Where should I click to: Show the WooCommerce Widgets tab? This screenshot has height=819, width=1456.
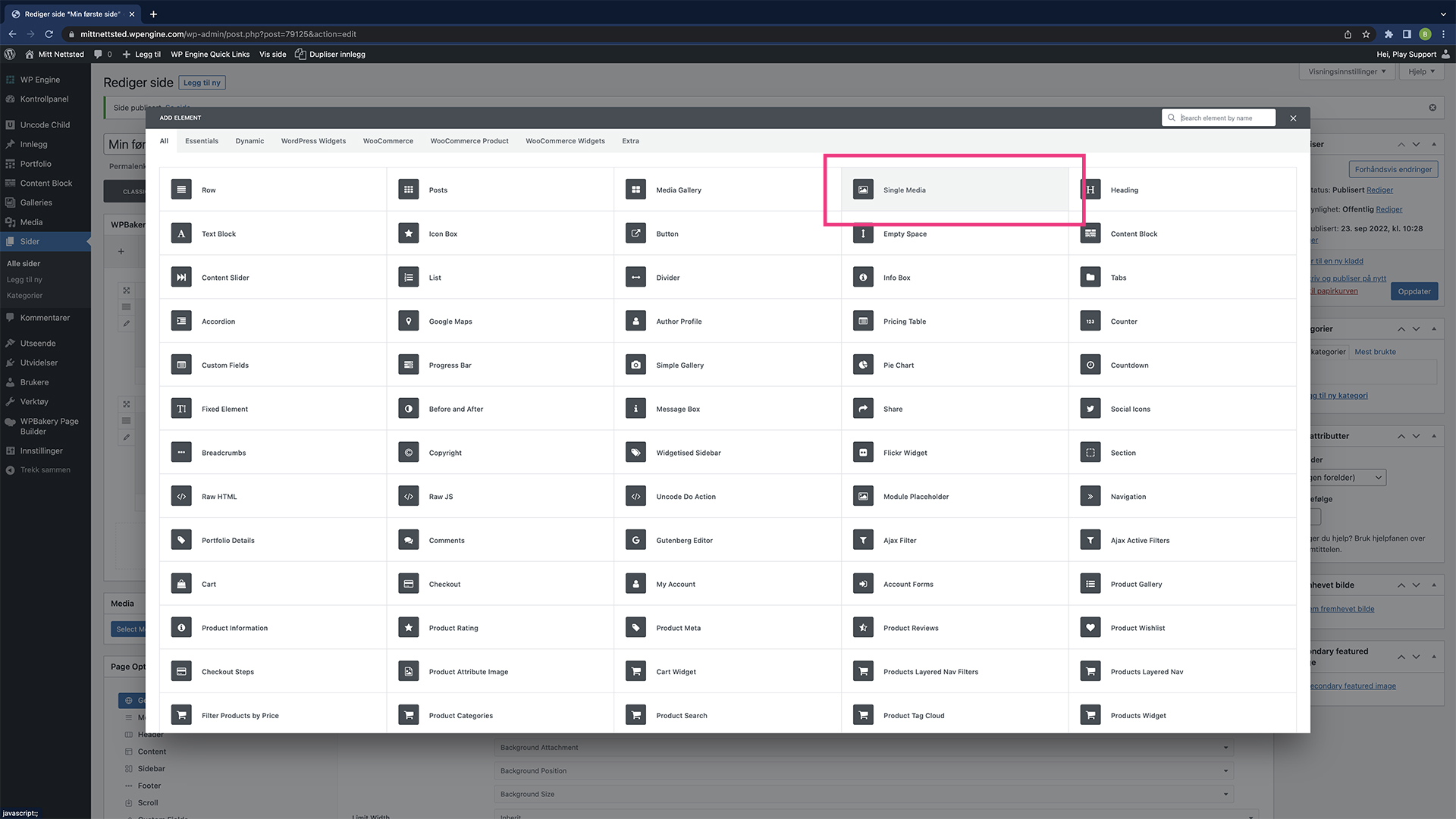(565, 141)
